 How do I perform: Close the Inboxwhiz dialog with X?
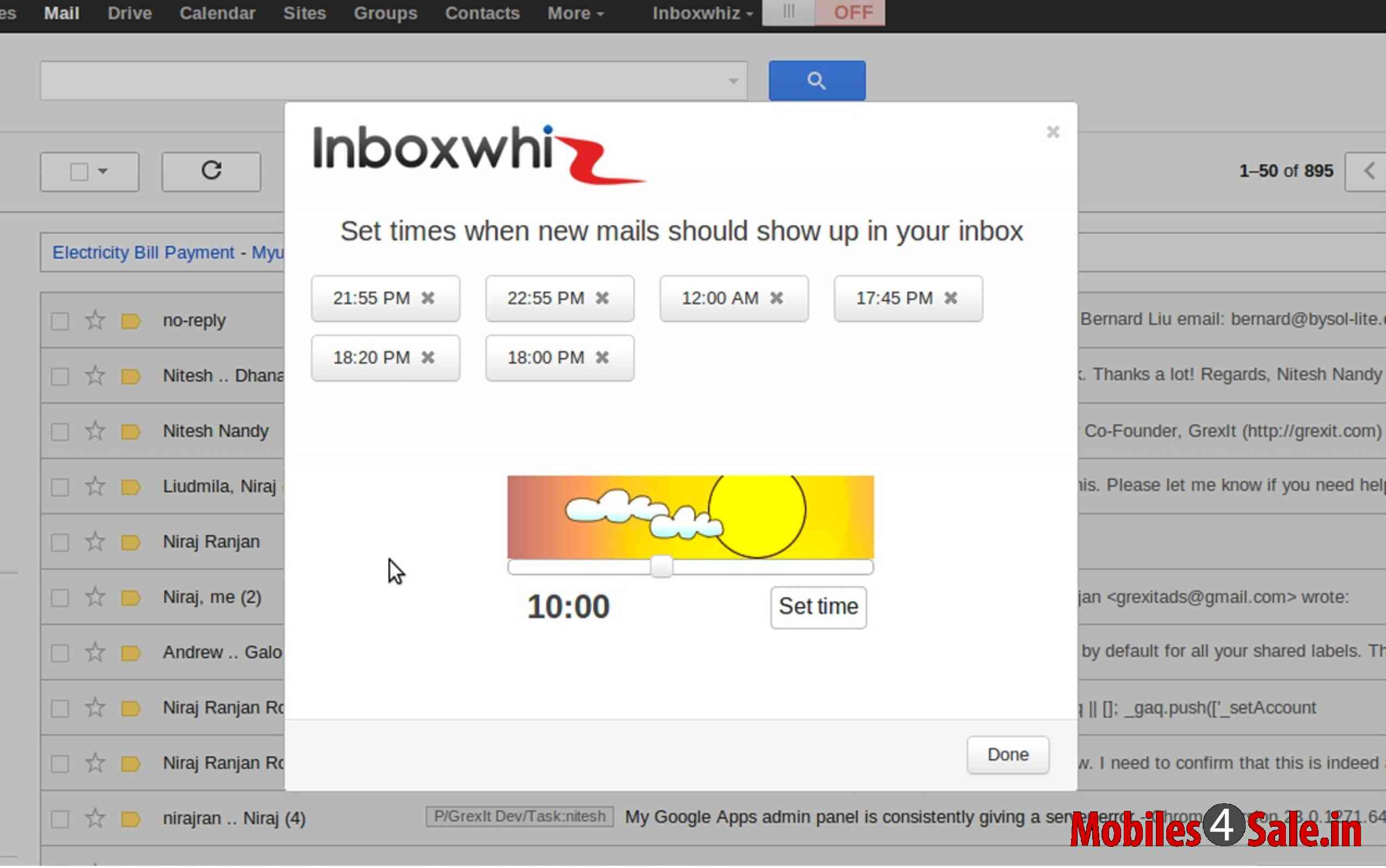point(1053,132)
